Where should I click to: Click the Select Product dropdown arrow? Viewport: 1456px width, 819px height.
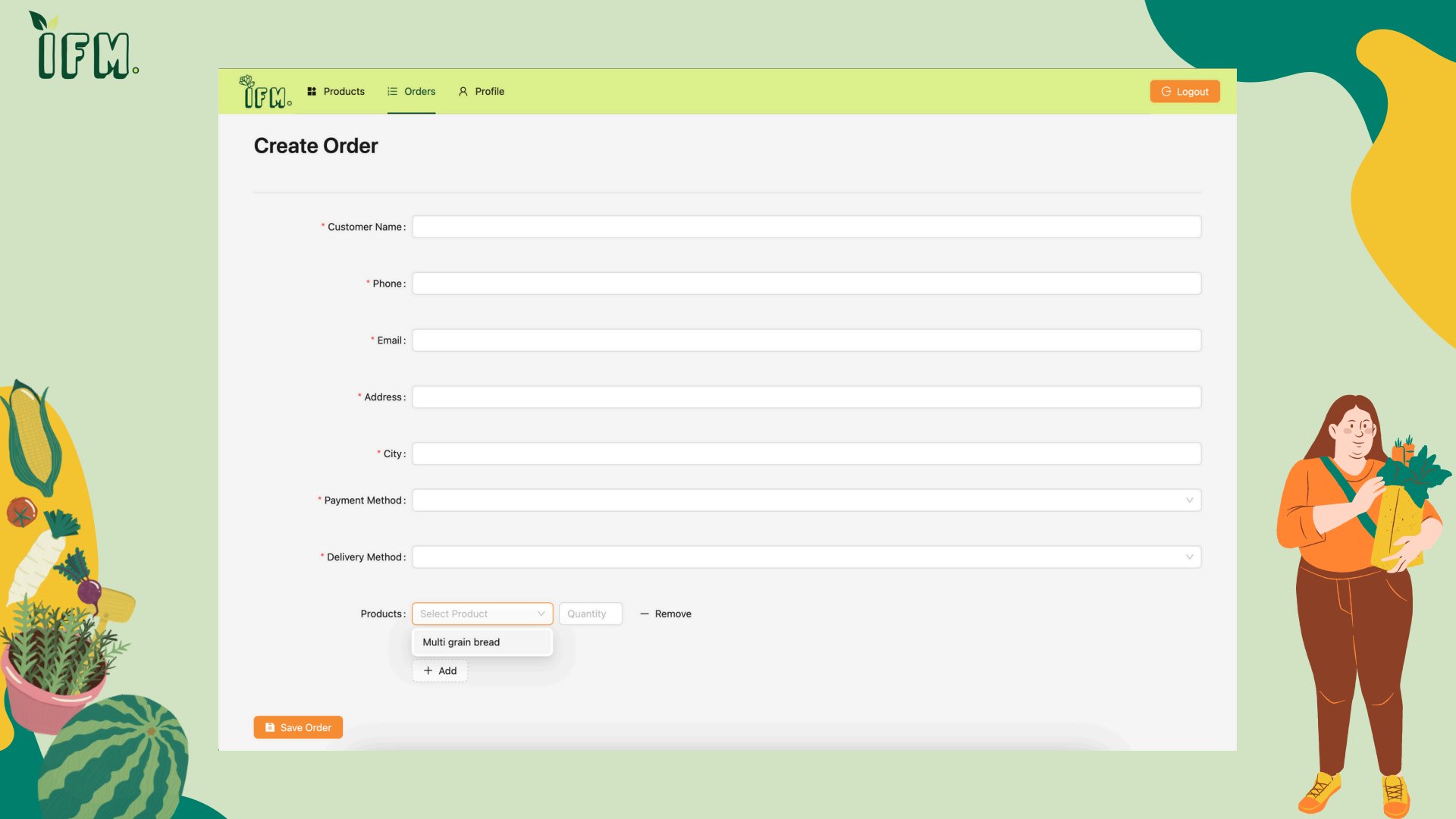click(x=541, y=614)
